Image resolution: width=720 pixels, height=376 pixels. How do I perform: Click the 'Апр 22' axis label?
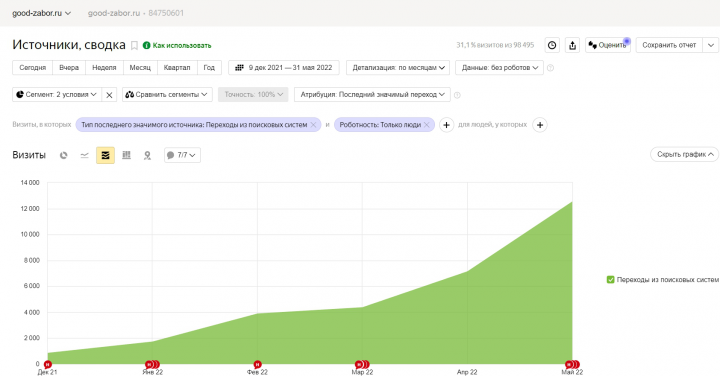click(x=467, y=372)
